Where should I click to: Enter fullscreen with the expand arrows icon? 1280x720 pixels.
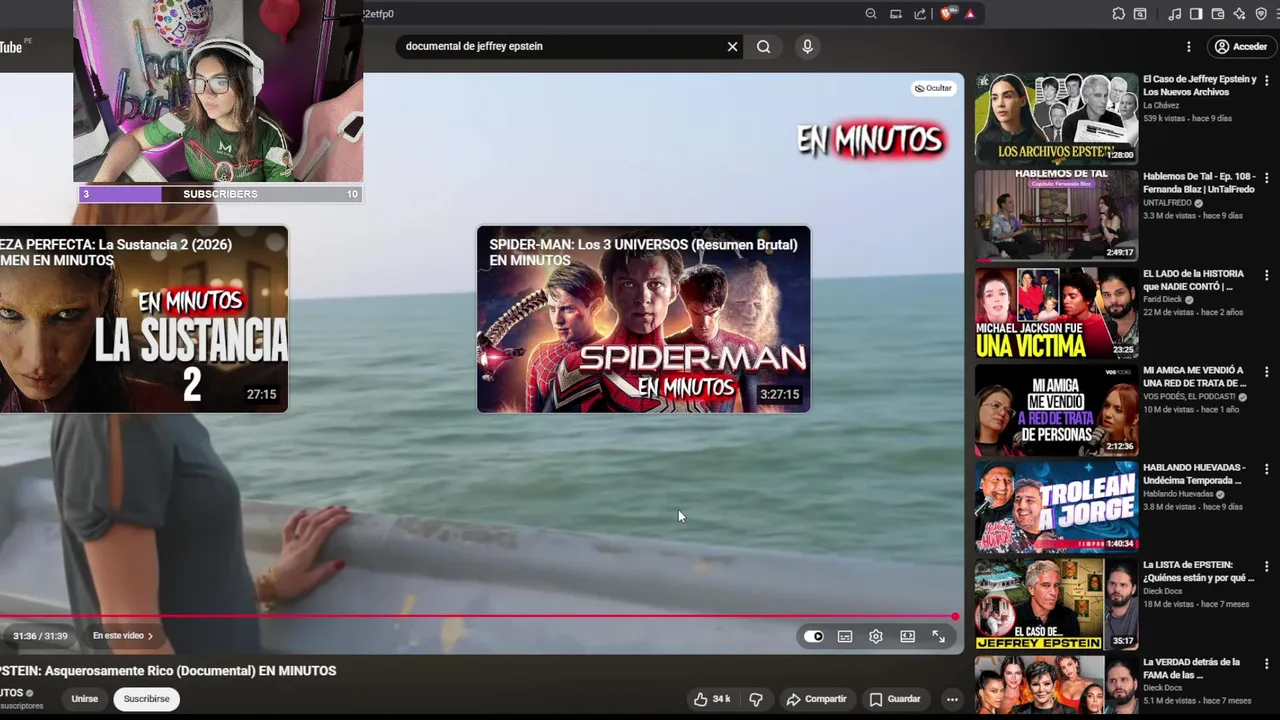(x=939, y=636)
